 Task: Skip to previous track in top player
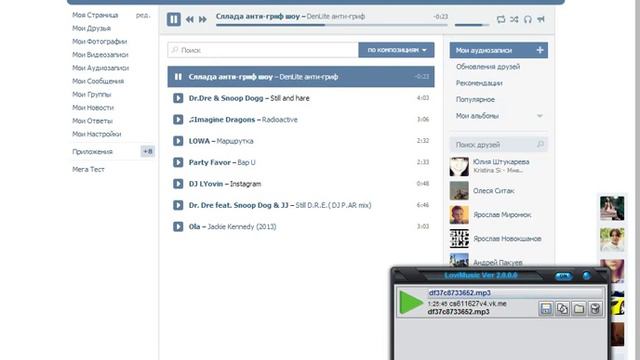point(190,20)
